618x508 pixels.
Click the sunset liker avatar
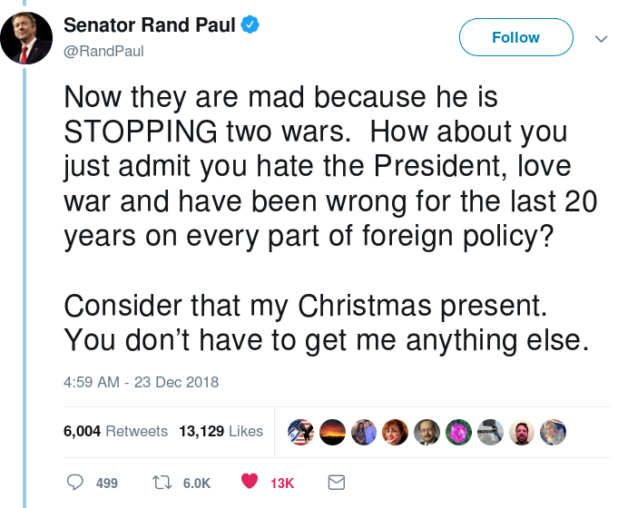tap(332, 431)
